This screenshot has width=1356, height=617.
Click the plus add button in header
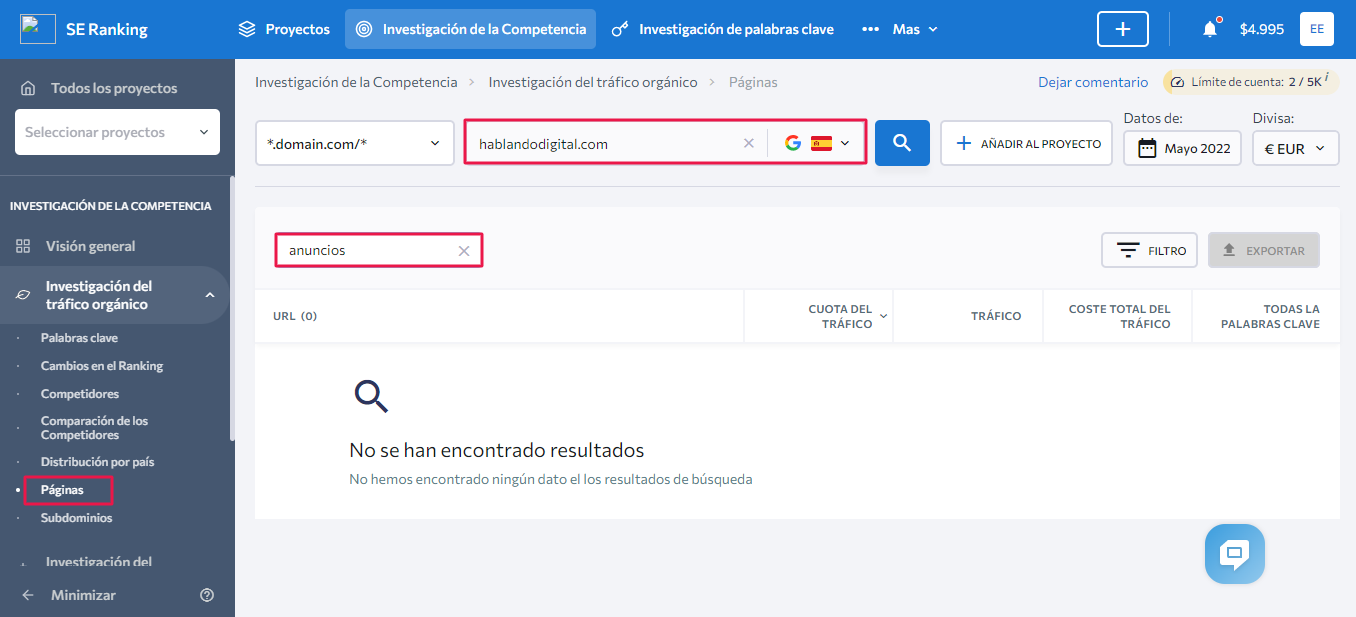click(1123, 29)
